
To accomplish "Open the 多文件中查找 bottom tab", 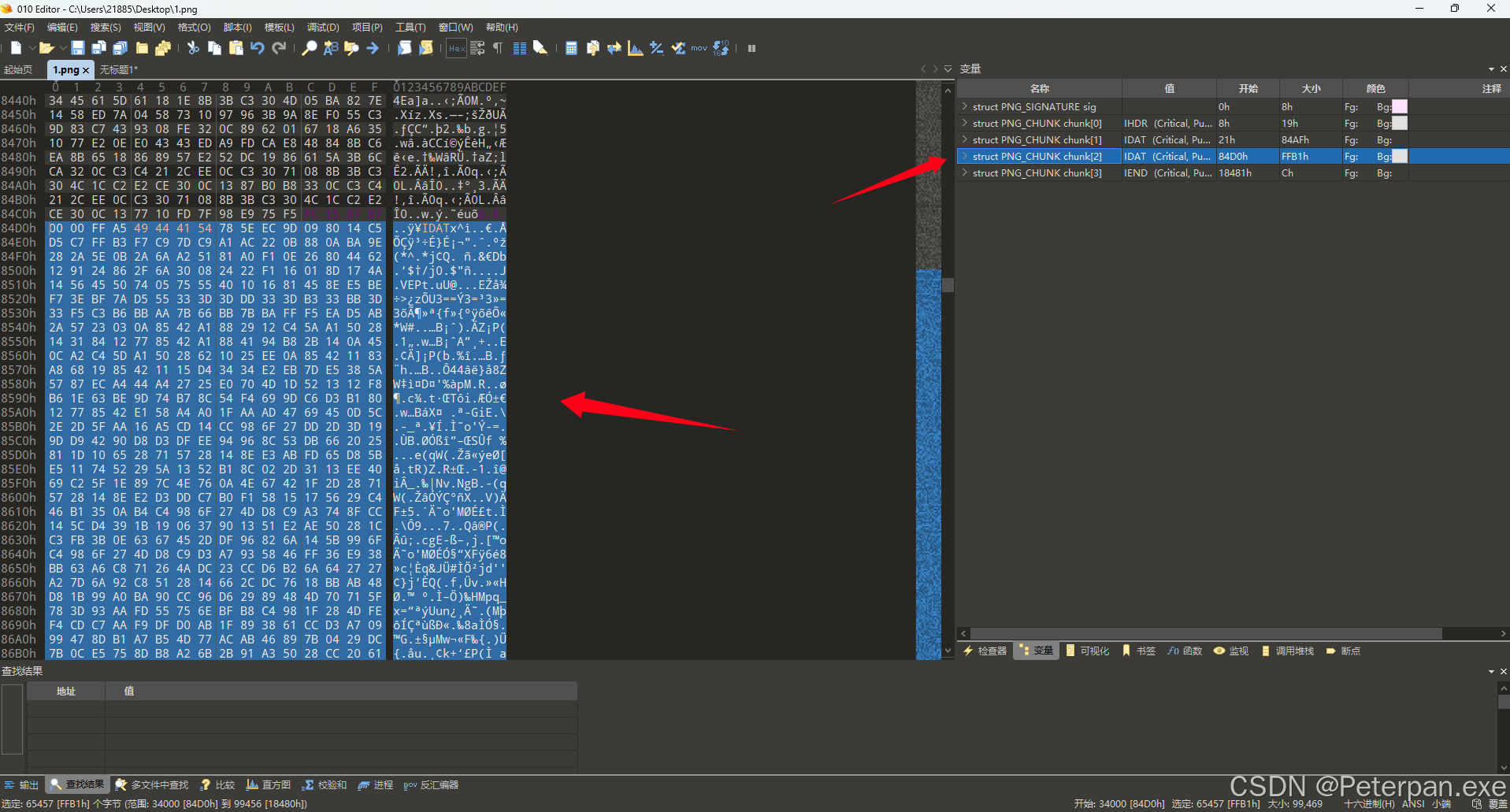I will pos(152,784).
